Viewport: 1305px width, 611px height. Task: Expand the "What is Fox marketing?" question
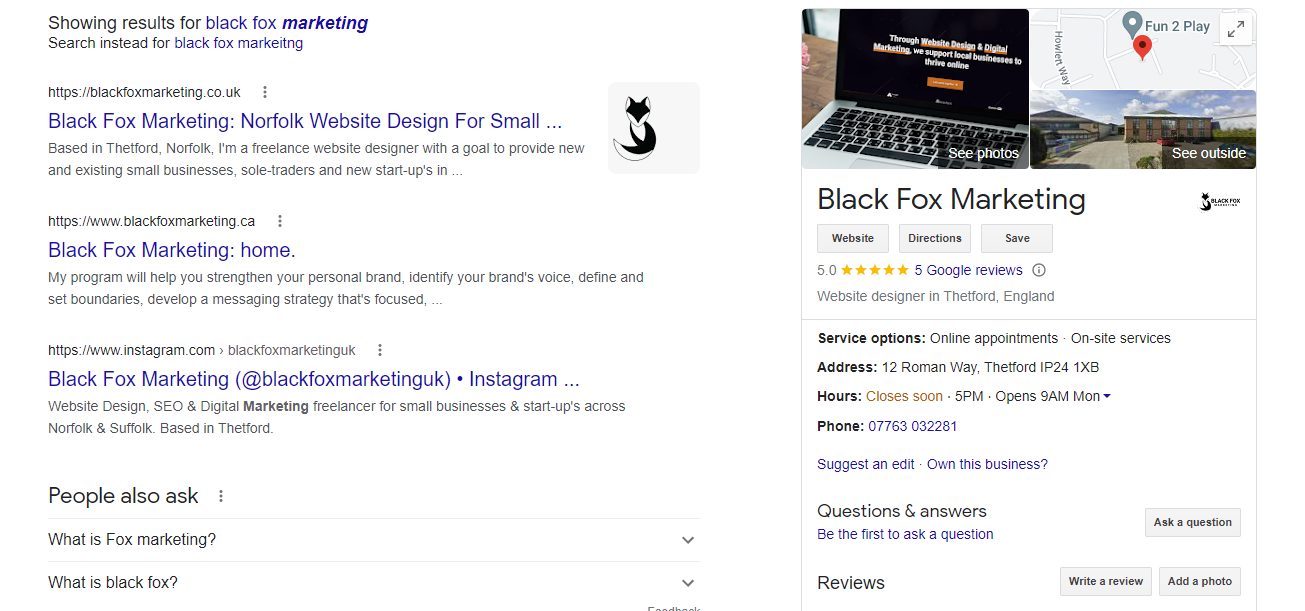[x=687, y=539]
